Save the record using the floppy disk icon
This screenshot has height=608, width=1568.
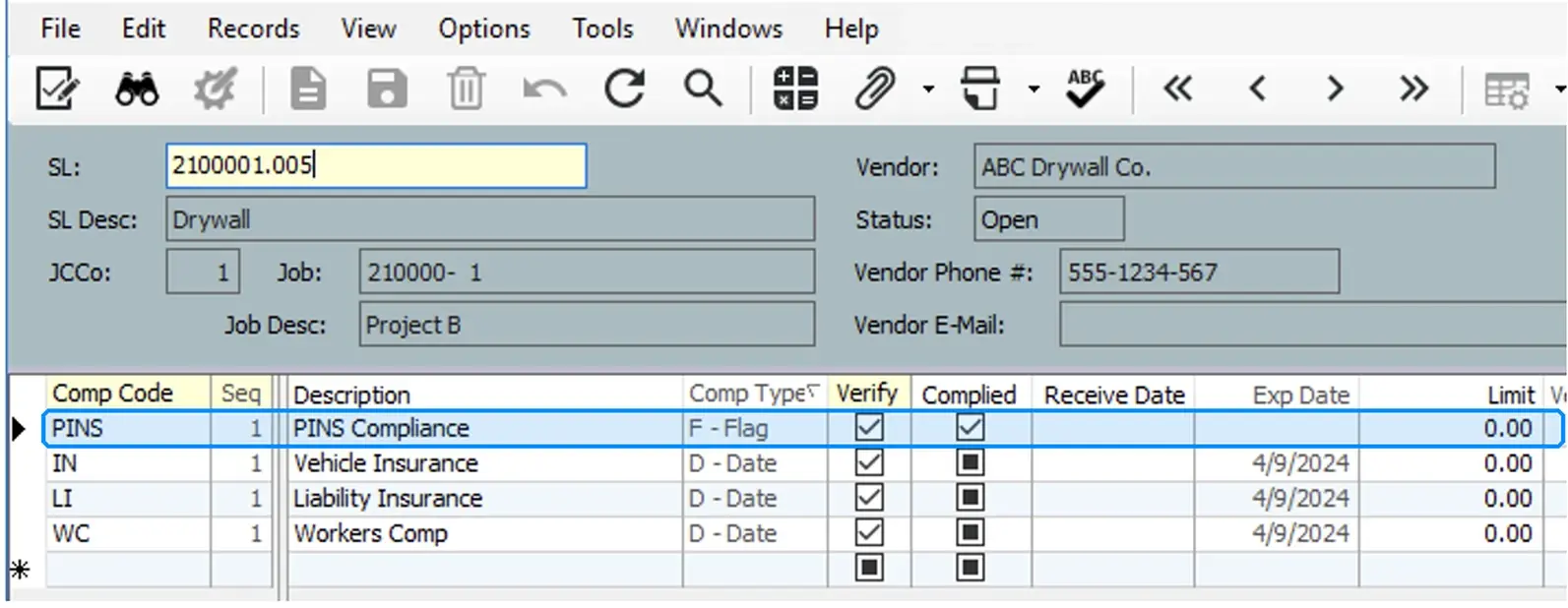click(387, 90)
